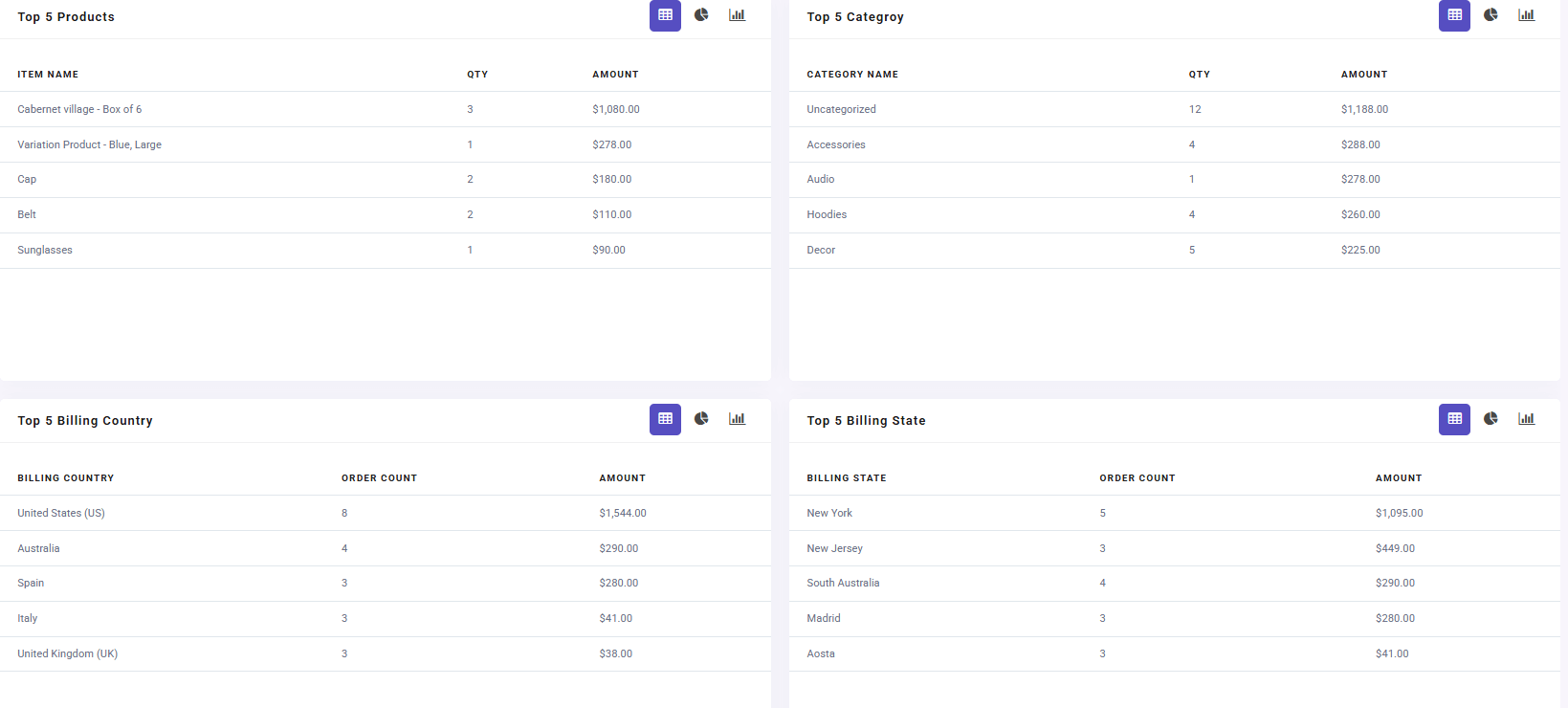Click the Top 5 Categroy heading

pos(855,16)
